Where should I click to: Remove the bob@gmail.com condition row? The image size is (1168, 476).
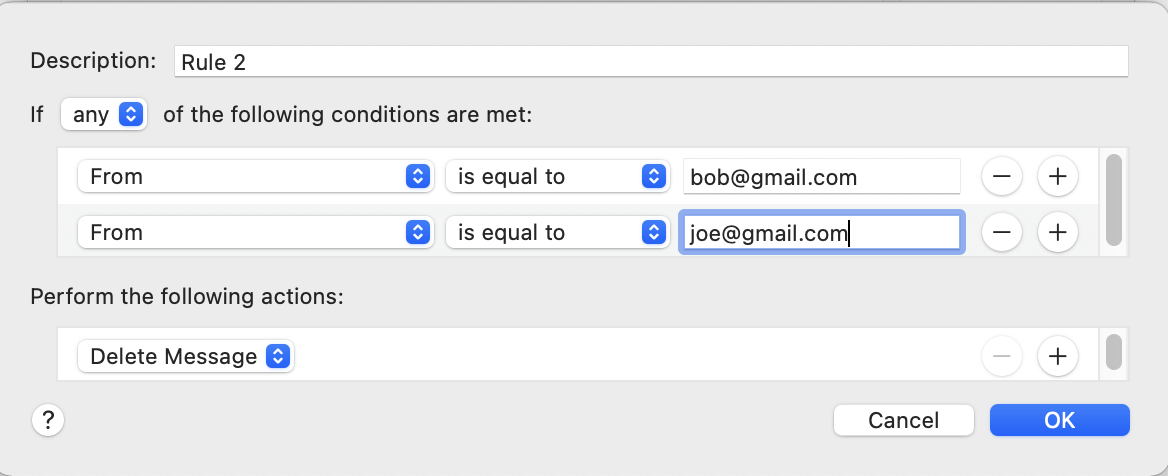click(1001, 177)
